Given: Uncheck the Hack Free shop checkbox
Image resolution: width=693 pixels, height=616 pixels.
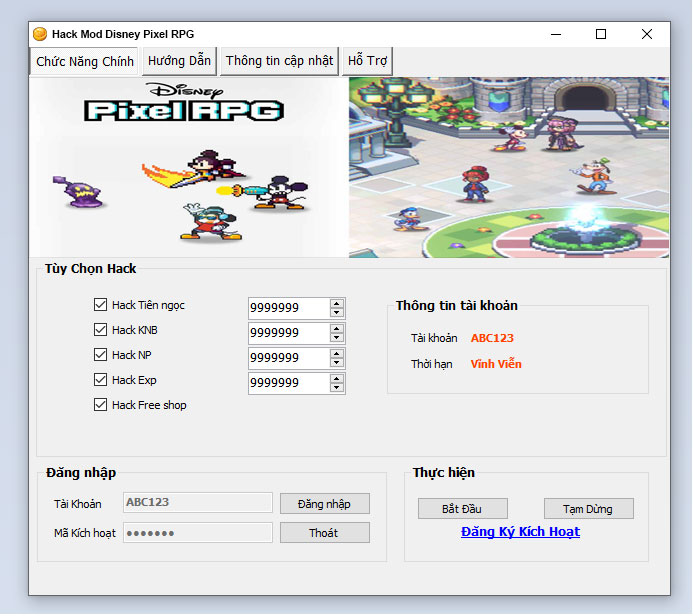Looking at the screenshot, I should point(100,405).
